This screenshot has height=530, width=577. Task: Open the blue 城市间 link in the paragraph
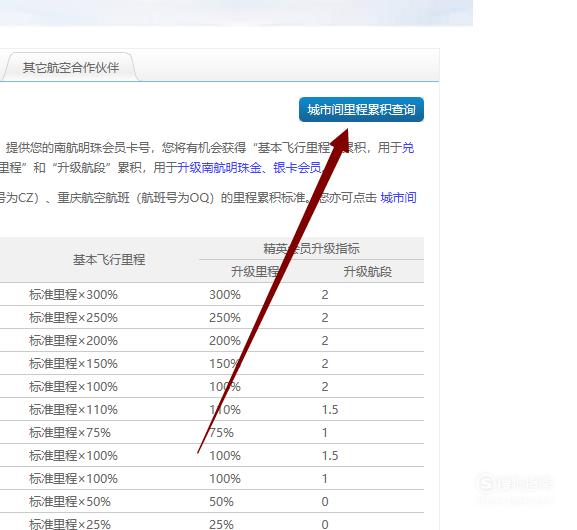(399, 198)
